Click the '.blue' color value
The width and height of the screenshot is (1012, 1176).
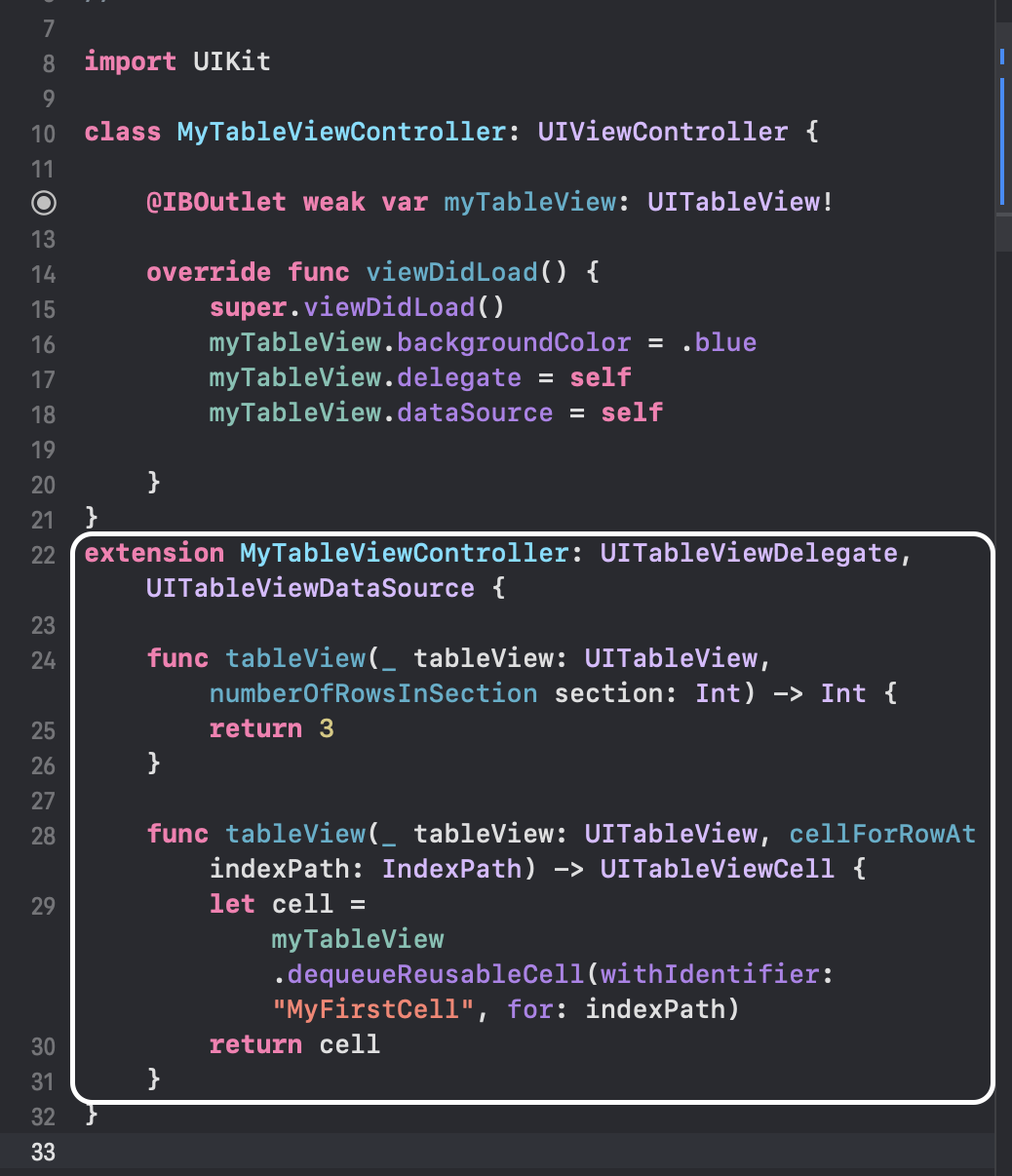tap(718, 342)
